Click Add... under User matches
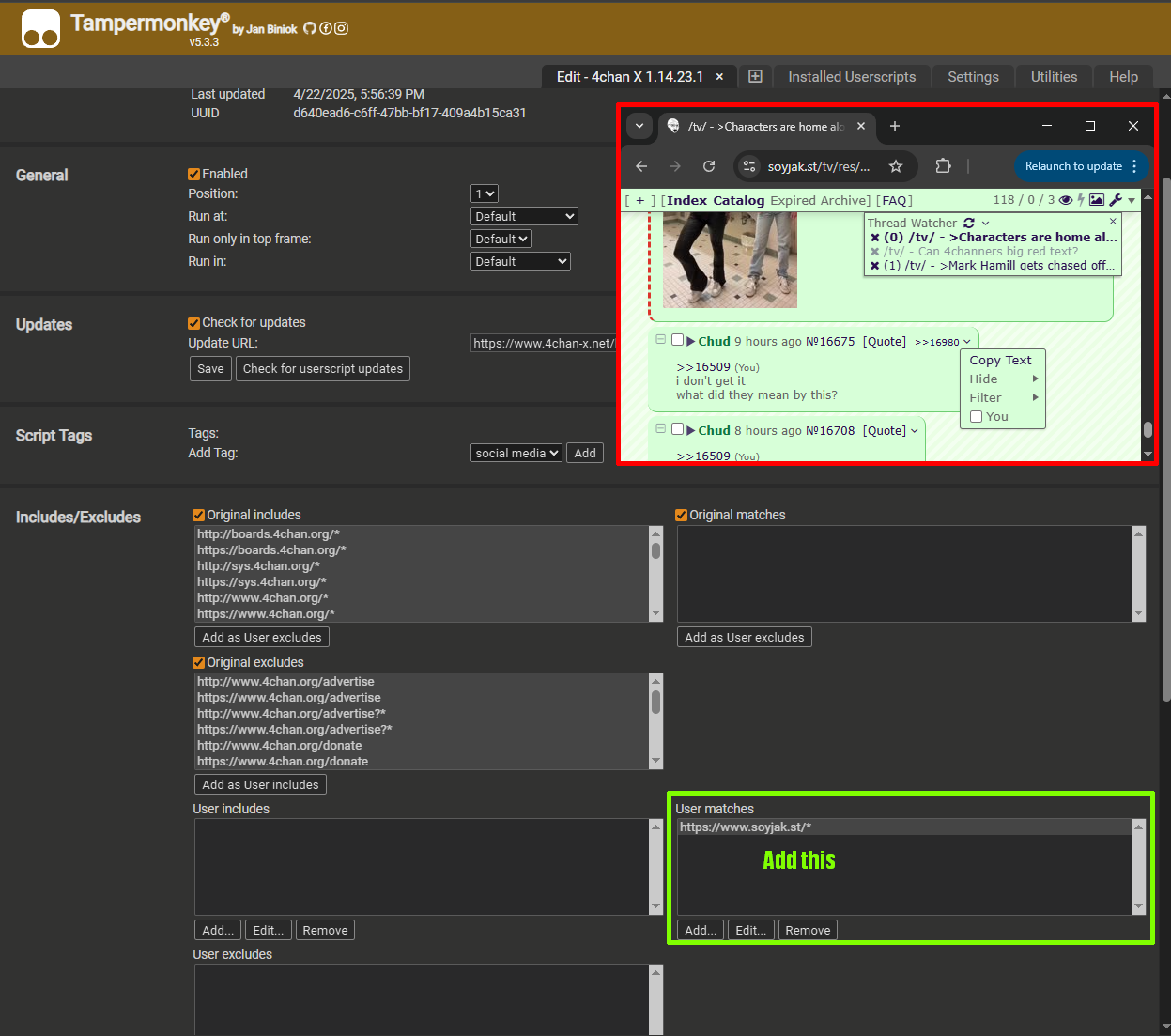 pos(701,930)
